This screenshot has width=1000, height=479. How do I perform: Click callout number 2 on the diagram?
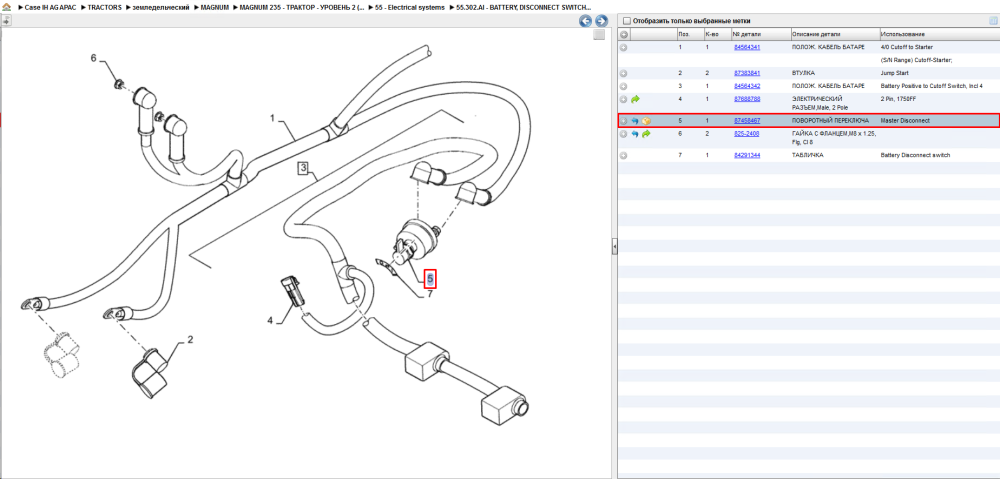[x=190, y=339]
